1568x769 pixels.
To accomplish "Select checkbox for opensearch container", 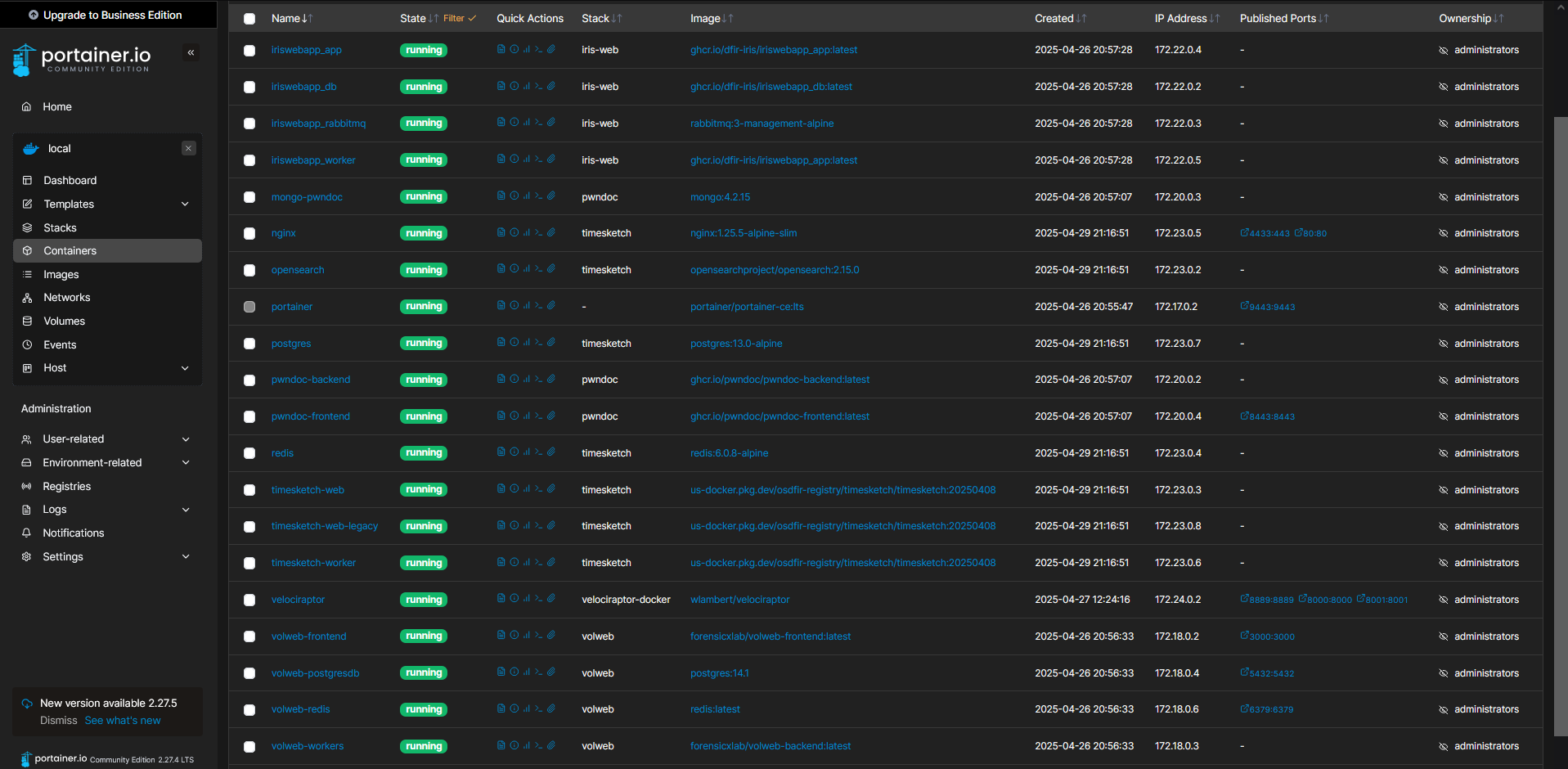I will (x=249, y=270).
